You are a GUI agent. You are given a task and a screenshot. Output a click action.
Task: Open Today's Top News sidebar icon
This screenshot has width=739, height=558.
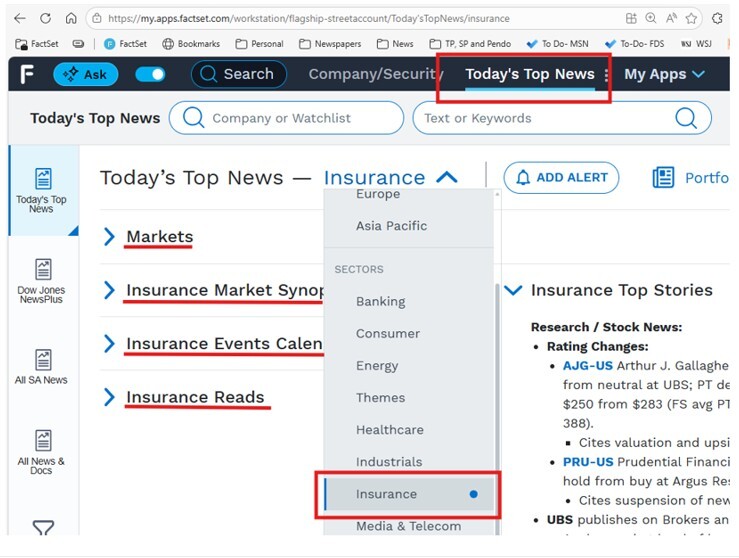[41, 190]
